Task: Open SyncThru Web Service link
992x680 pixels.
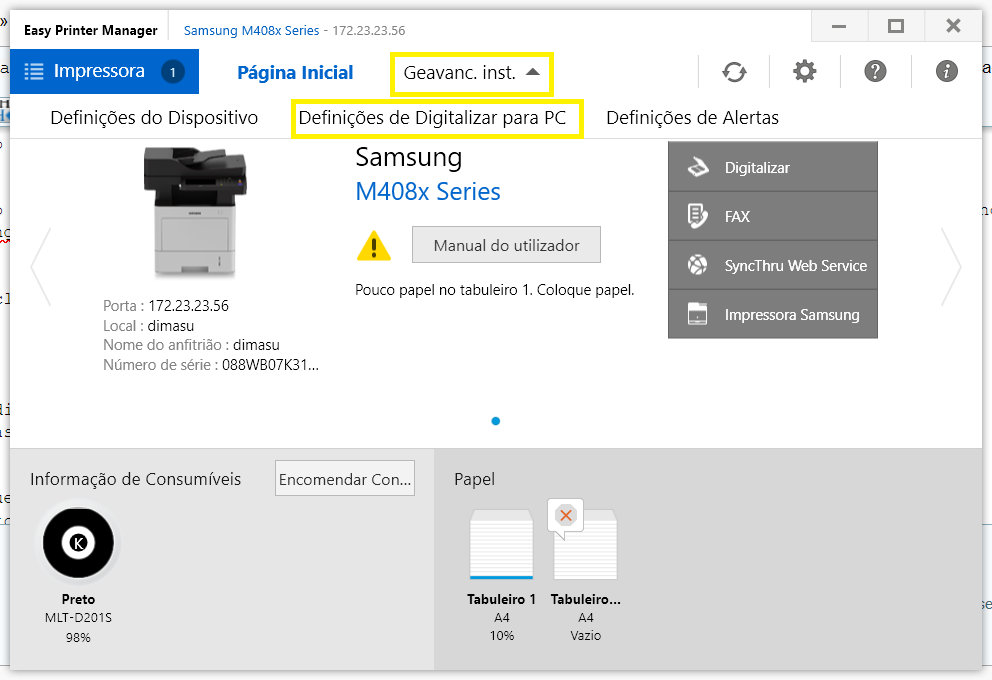Action: (772, 266)
